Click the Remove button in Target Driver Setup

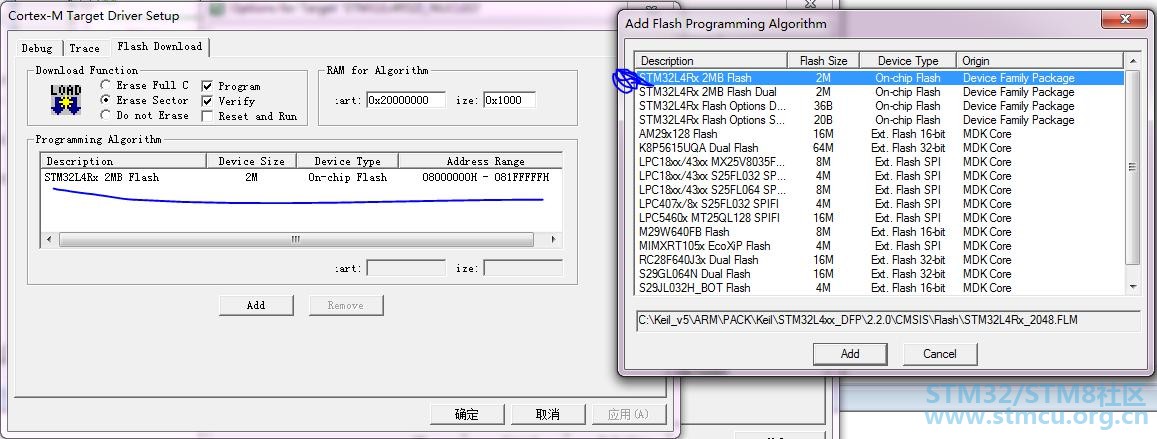[345, 305]
